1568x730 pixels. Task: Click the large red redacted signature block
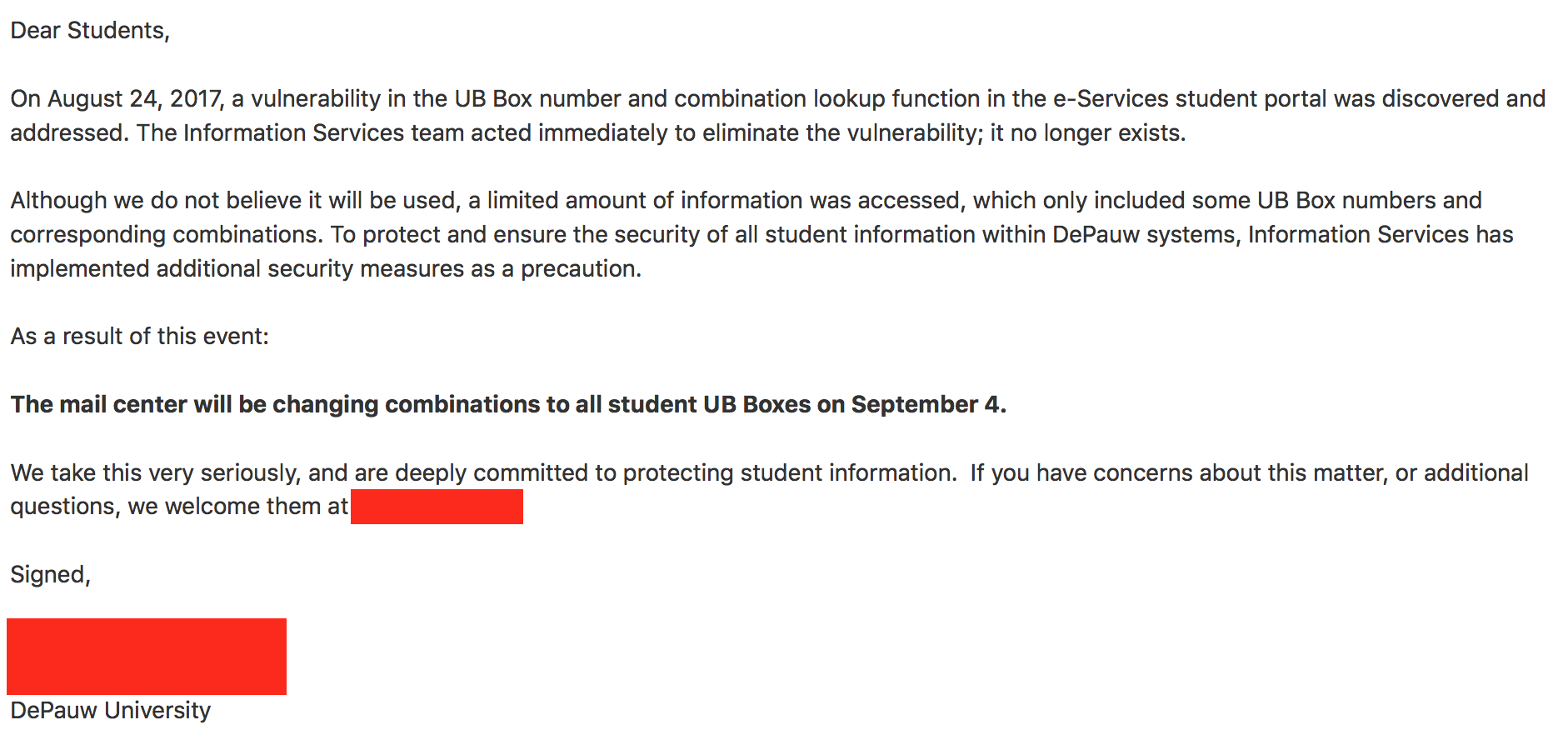(147, 657)
